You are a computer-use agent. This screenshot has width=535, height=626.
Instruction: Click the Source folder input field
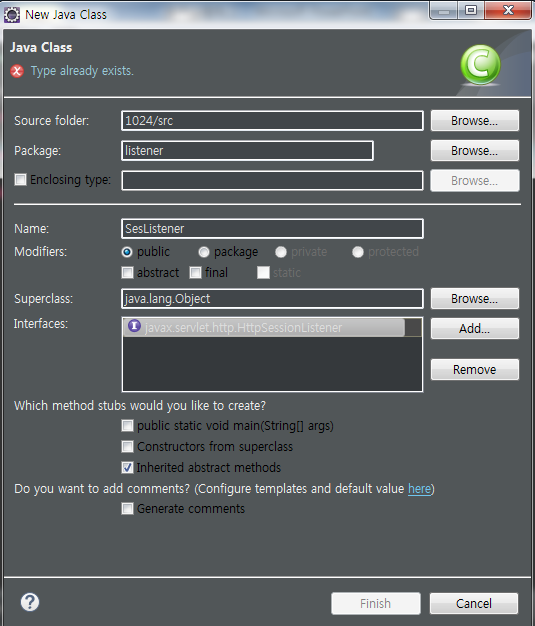(x=272, y=121)
